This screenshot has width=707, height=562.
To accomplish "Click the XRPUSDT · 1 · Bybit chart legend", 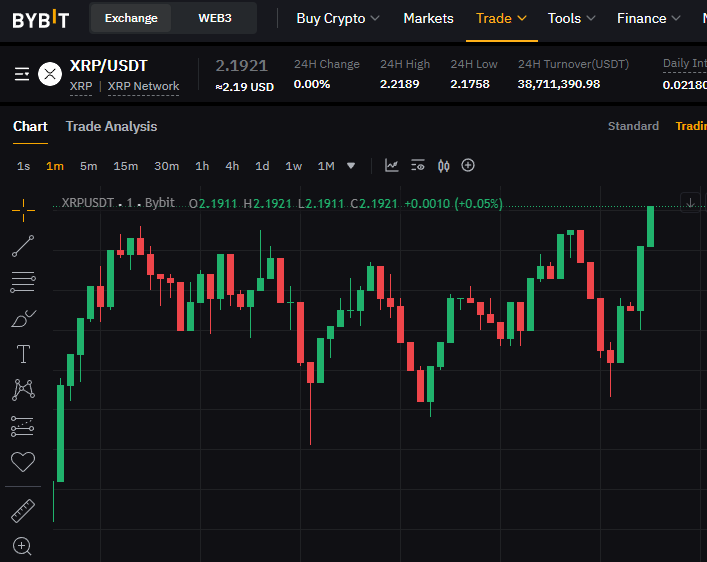I will click(x=118, y=203).
